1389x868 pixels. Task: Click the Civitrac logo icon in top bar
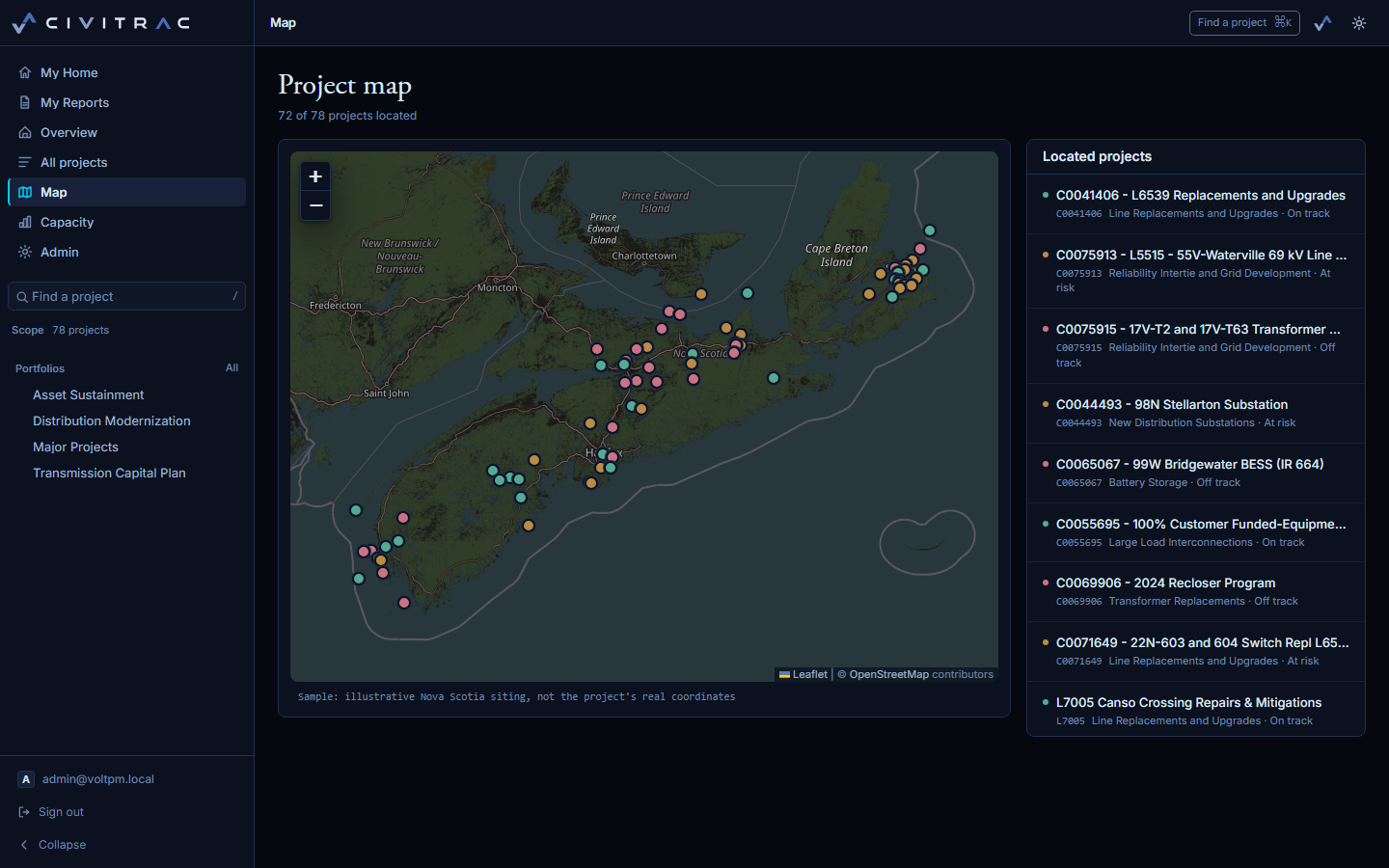click(x=1322, y=23)
